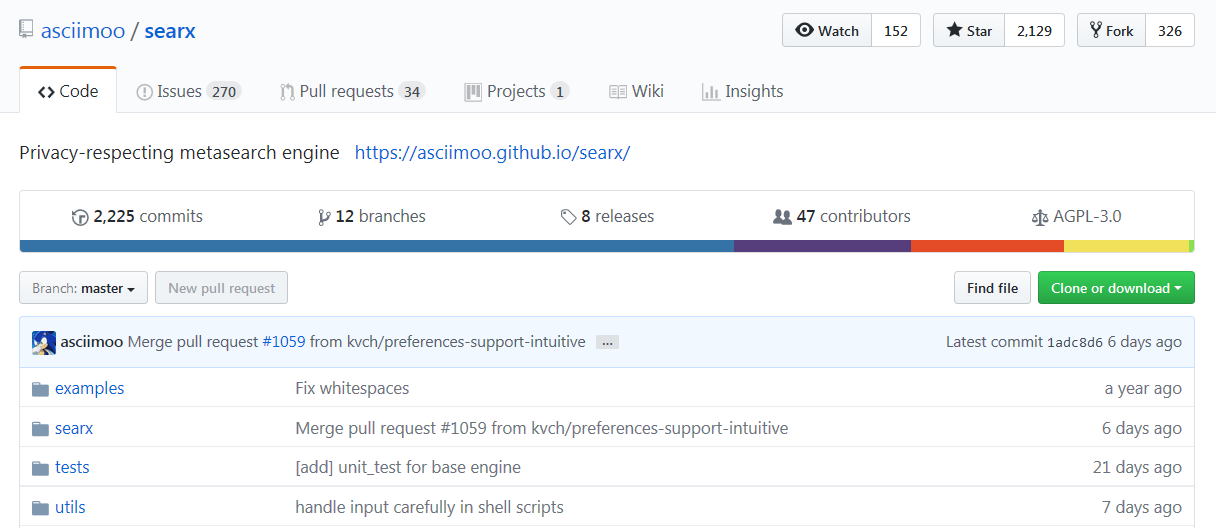Click the Watch eye icon
1216x528 pixels.
804,30
